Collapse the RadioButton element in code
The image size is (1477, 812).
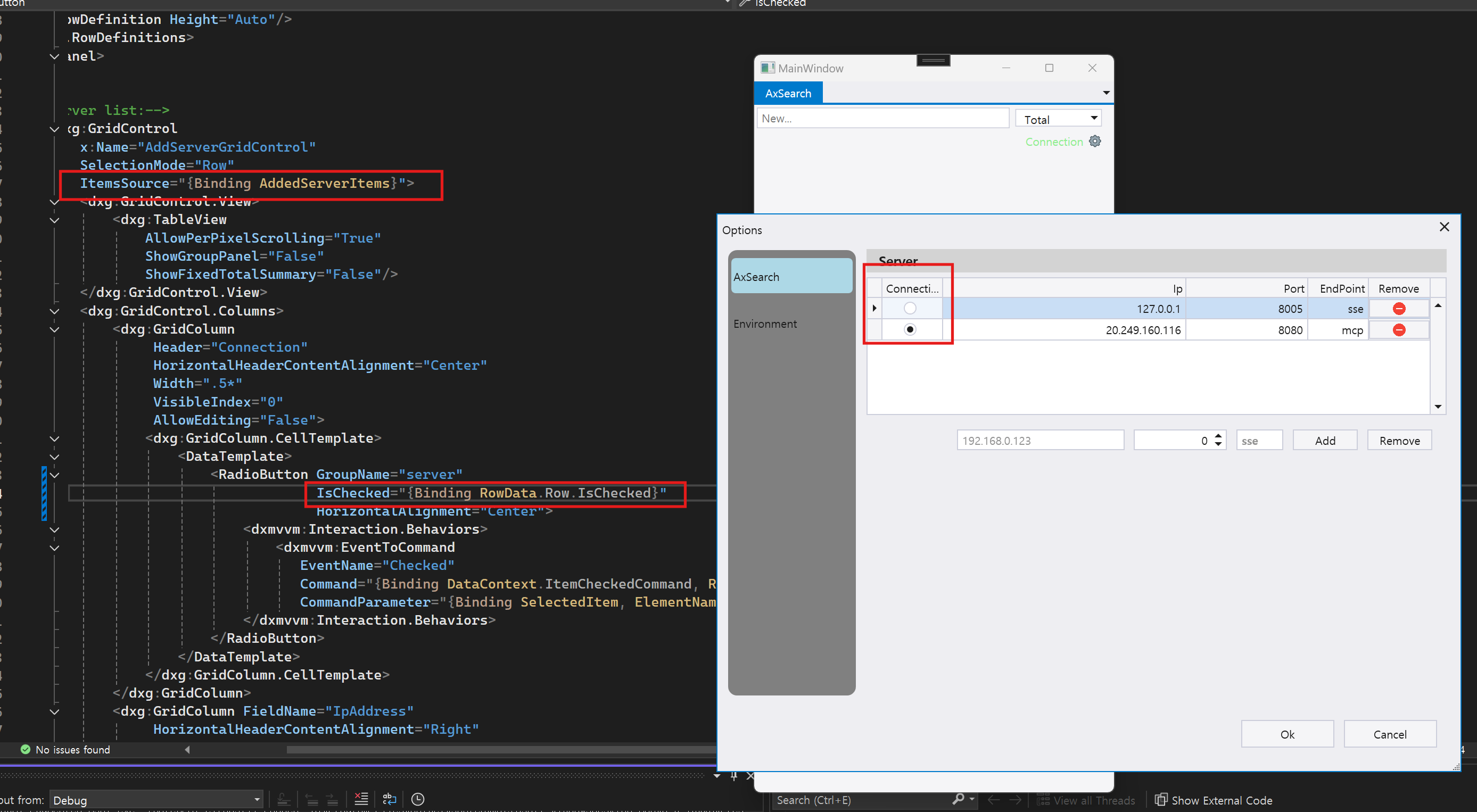[x=54, y=475]
